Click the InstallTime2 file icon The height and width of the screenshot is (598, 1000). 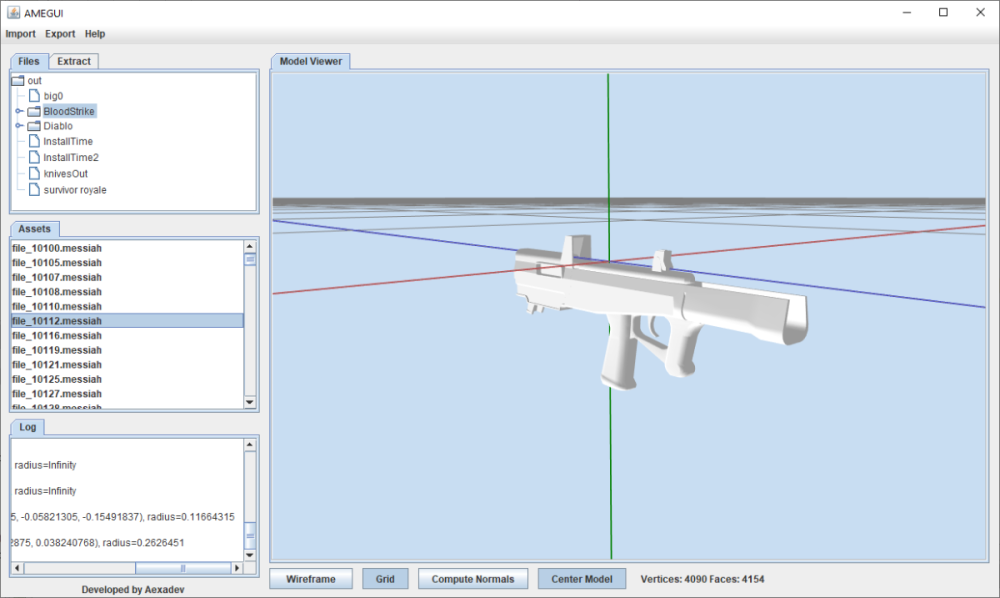(34, 157)
